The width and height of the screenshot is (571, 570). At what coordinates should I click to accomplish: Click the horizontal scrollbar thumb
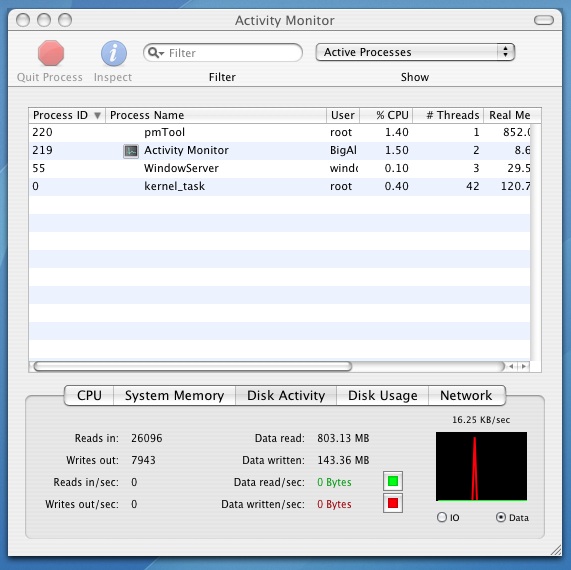click(x=193, y=366)
